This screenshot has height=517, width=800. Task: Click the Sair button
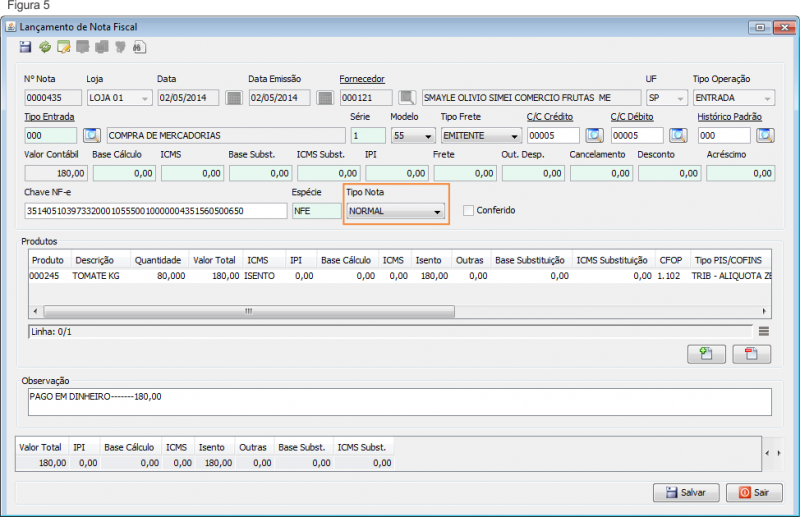click(754, 493)
